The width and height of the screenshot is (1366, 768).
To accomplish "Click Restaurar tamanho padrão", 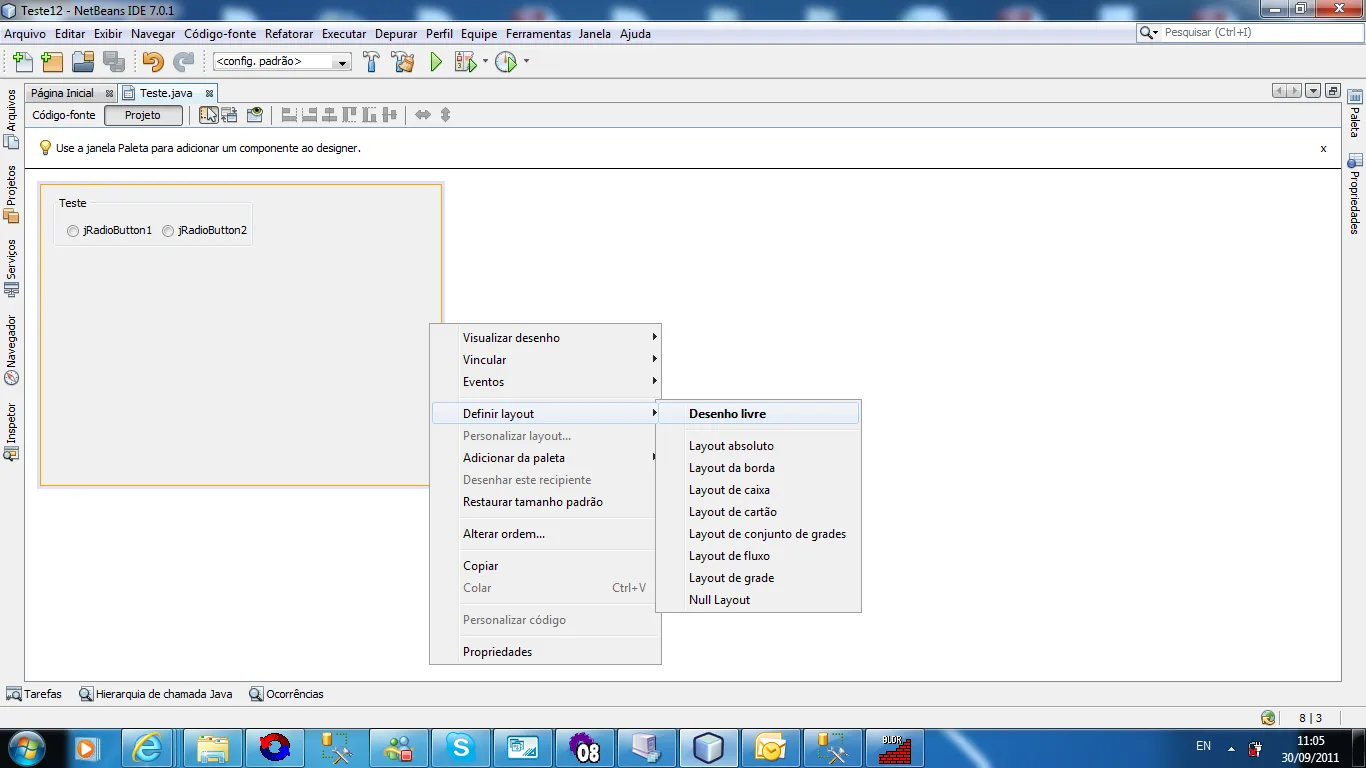I will tap(546, 502).
